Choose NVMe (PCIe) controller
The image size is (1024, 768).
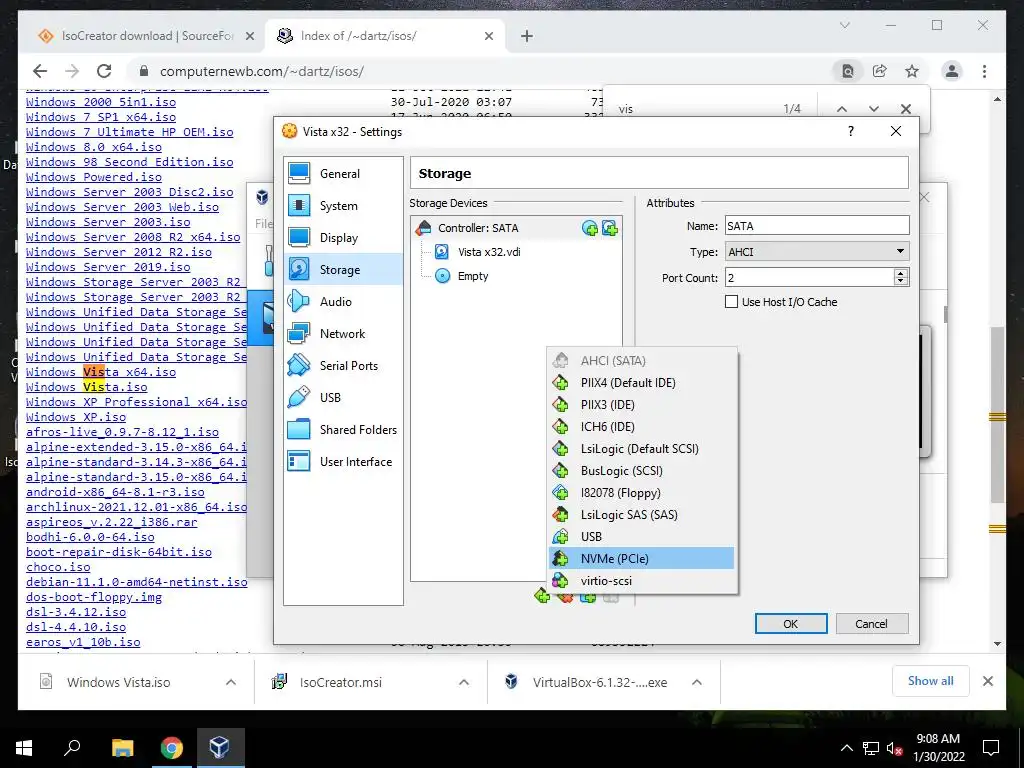[x=641, y=558]
